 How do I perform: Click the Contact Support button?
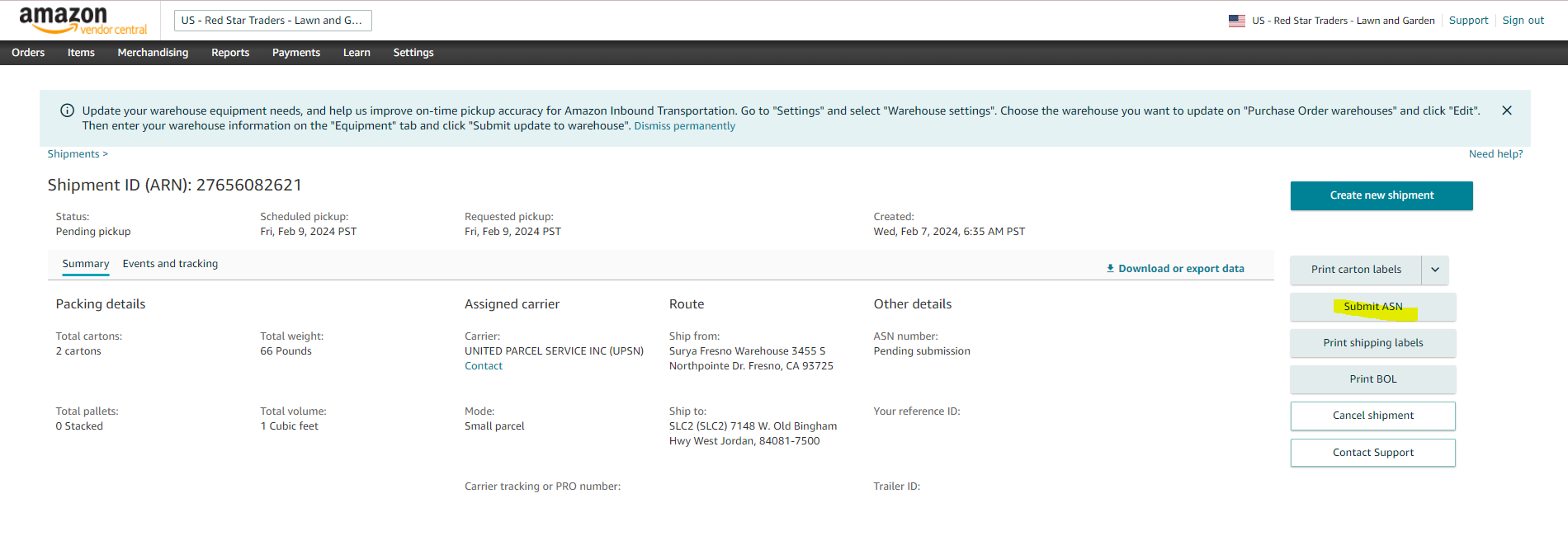[x=1373, y=453]
